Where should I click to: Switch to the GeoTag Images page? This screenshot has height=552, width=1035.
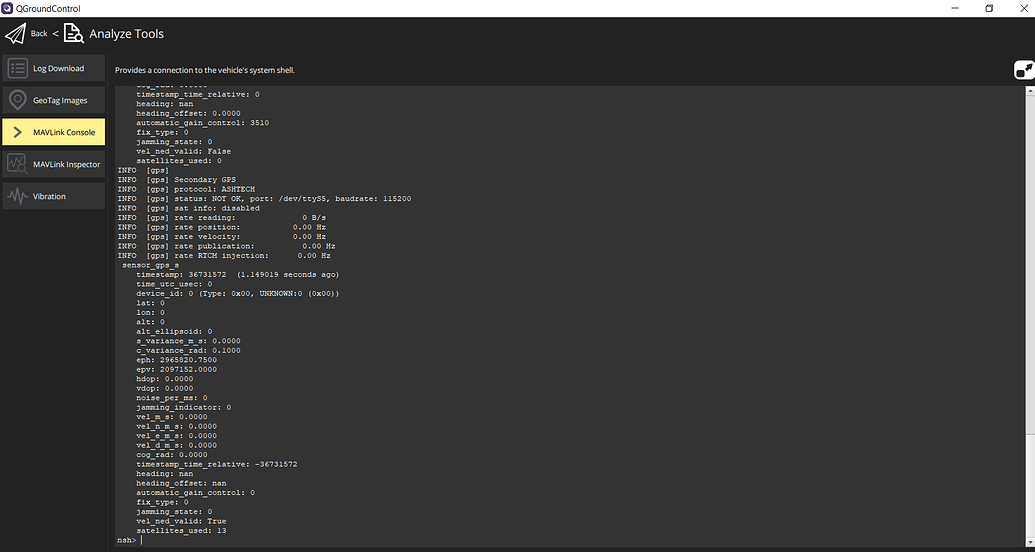pyautogui.click(x=60, y=101)
